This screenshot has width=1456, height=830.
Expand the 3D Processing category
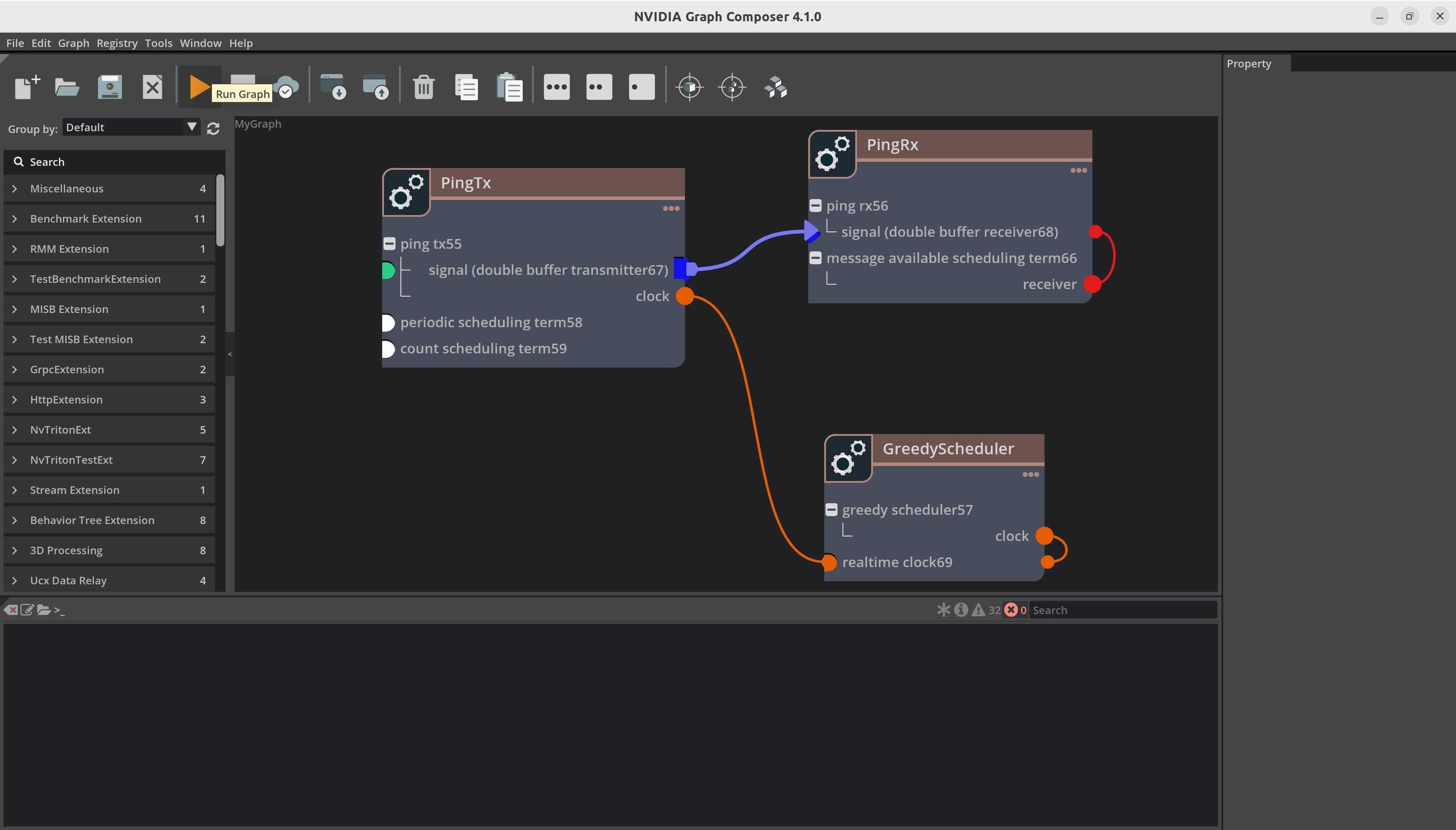[110, 550]
